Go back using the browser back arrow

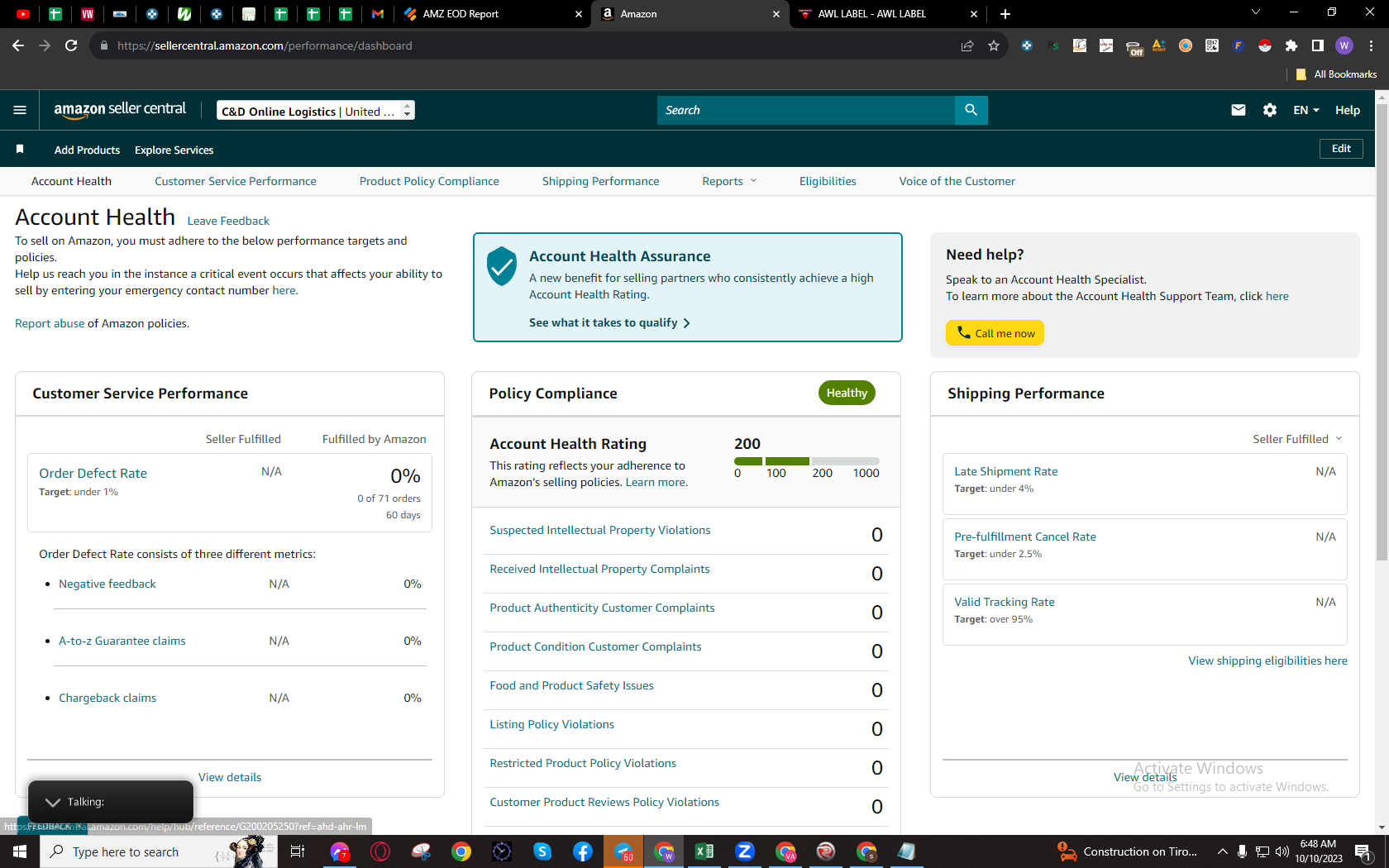[x=18, y=45]
